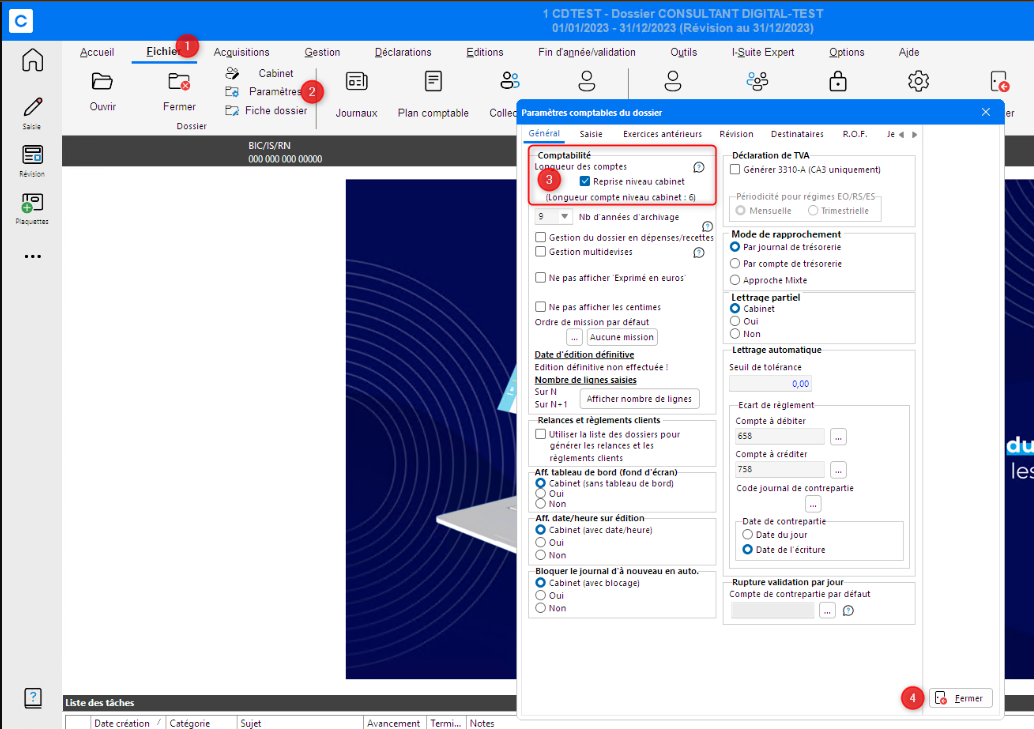
Task: Open the Révision sidebar icon
Action: [32, 156]
